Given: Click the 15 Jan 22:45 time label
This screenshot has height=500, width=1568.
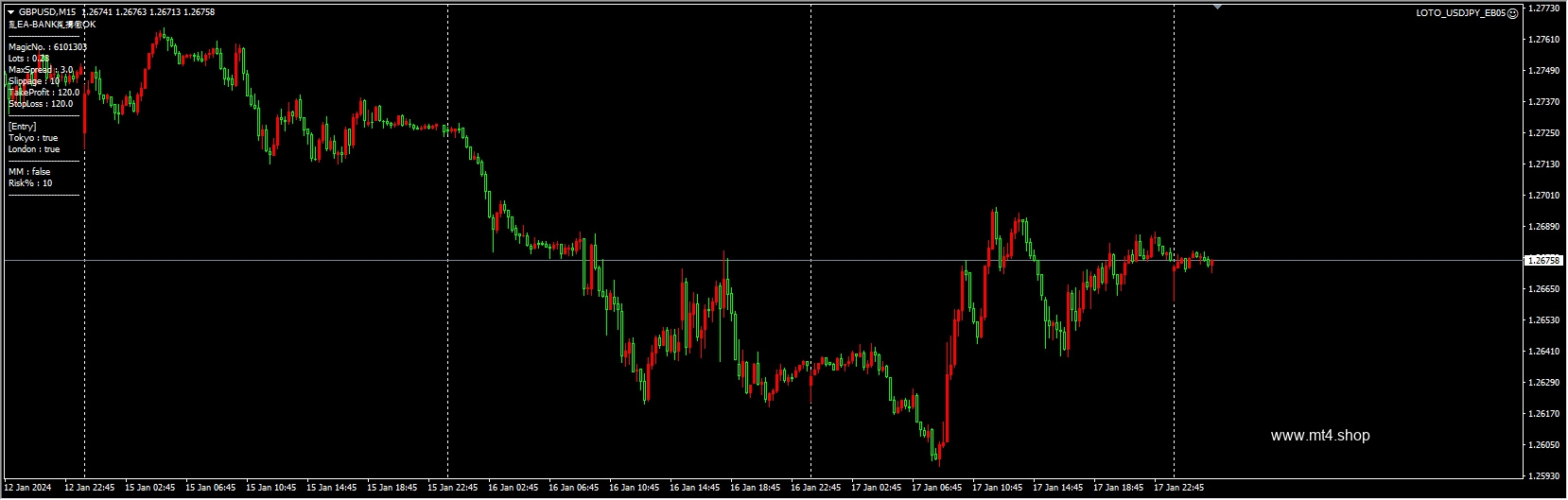Looking at the screenshot, I should click(x=452, y=489).
